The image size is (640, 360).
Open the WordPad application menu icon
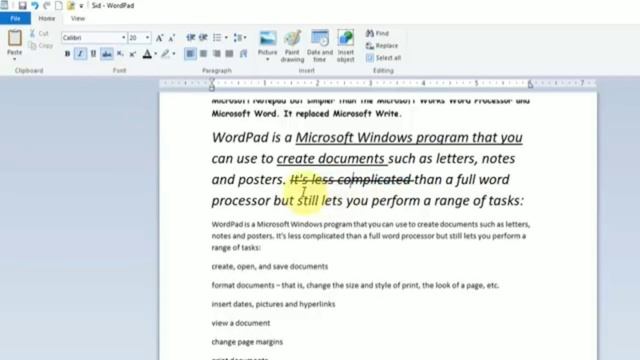click(4, 5)
